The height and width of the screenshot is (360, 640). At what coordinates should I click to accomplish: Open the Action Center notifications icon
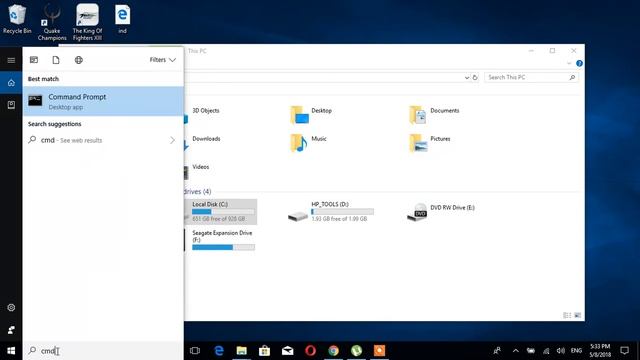tap(624, 351)
